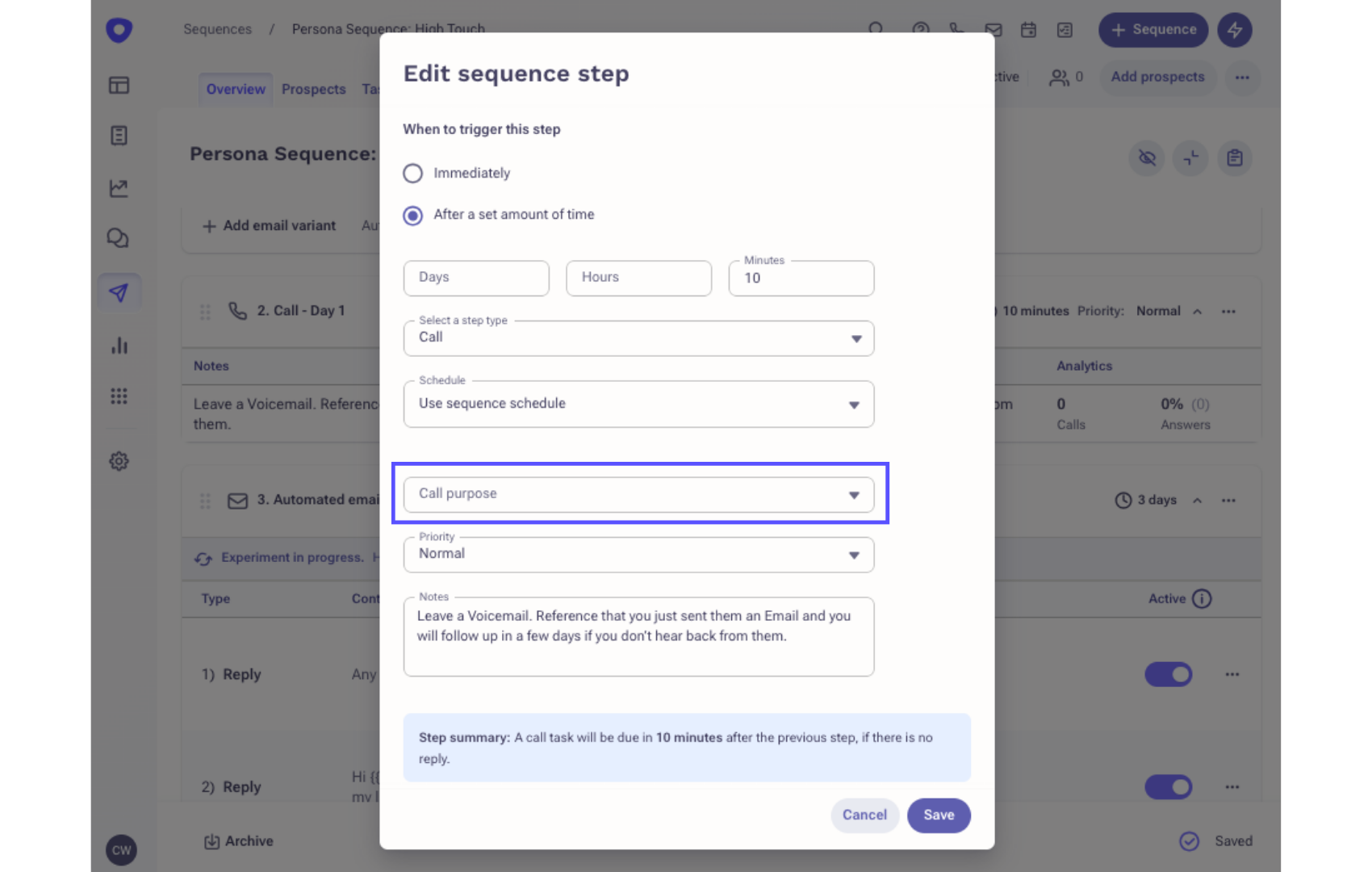Open the Call purpose dropdown
Image resolution: width=1372 pixels, height=872 pixels.
pyautogui.click(x=638, y=494)
